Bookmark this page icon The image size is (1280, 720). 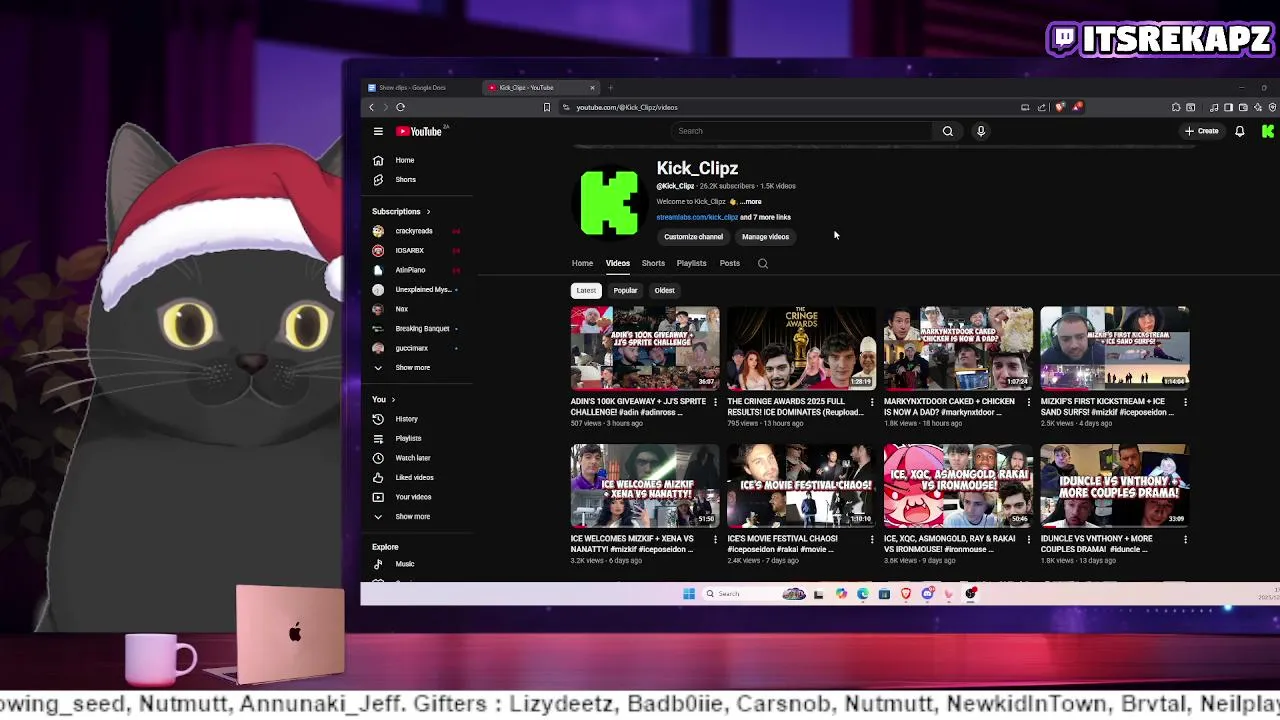point(546,107)
